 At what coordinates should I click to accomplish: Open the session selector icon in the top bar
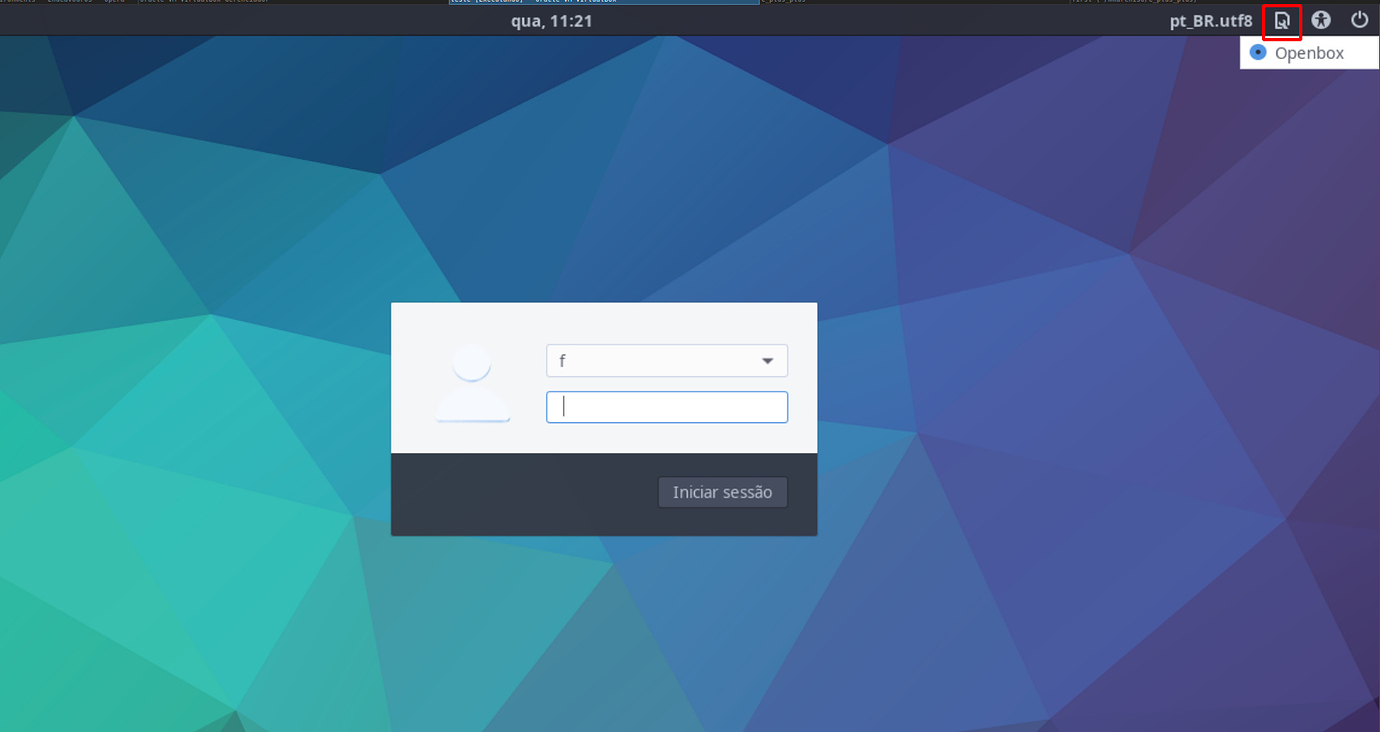click(x=1281, y=20)
